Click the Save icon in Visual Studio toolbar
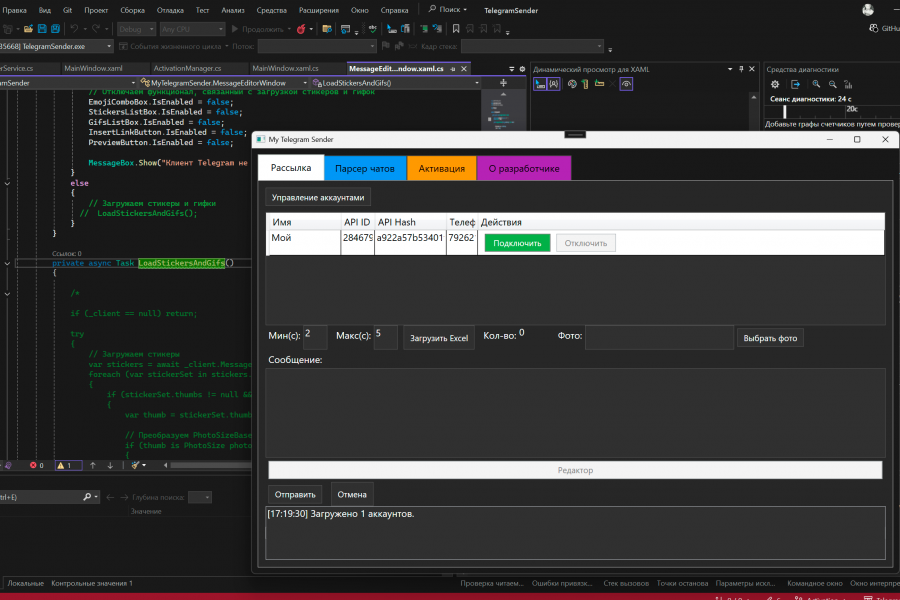This screenshot has width=900, height=600. tap(42, 29)
